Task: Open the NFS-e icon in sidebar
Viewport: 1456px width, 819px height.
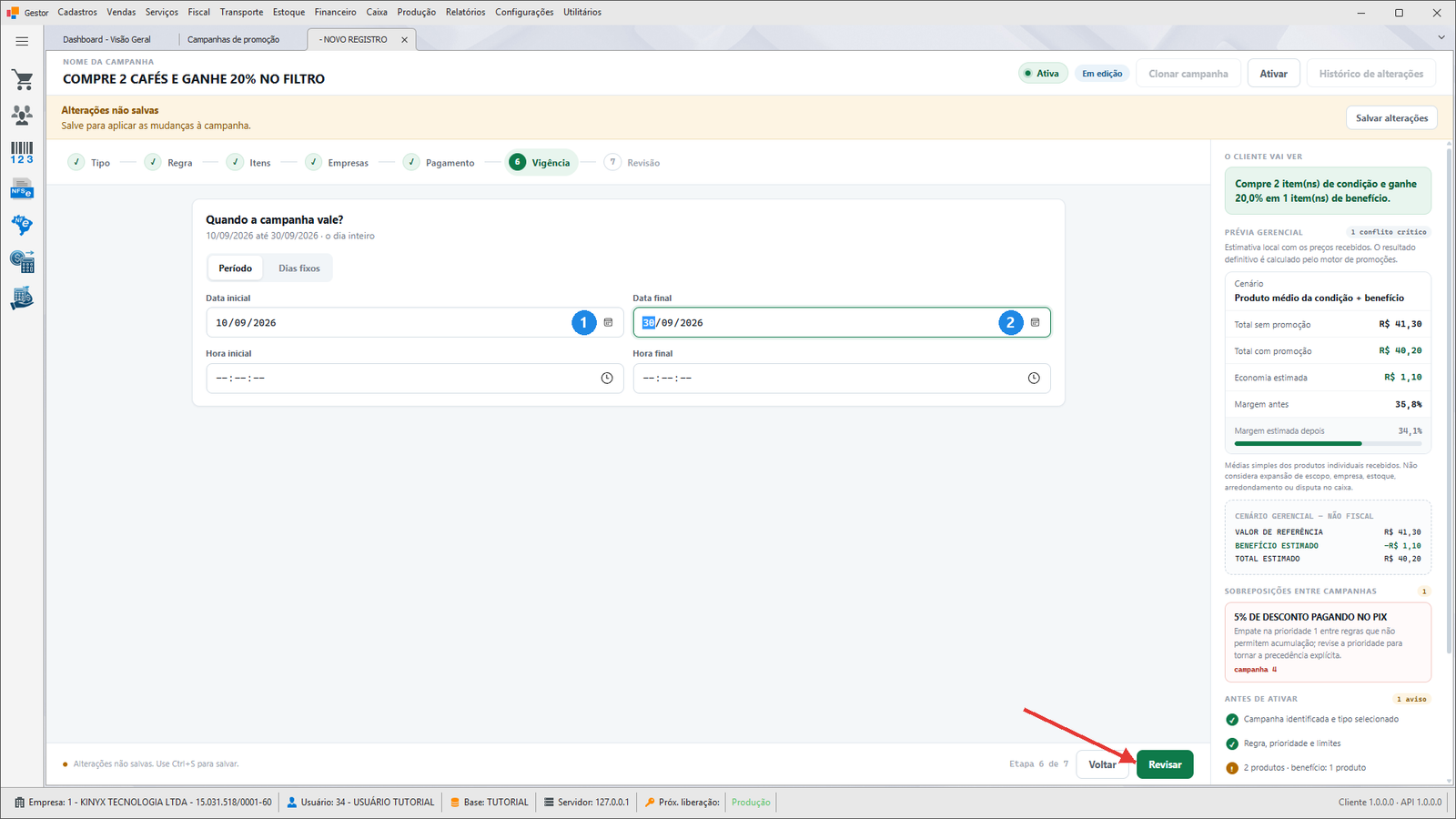Action: click(x=22, y=189)
